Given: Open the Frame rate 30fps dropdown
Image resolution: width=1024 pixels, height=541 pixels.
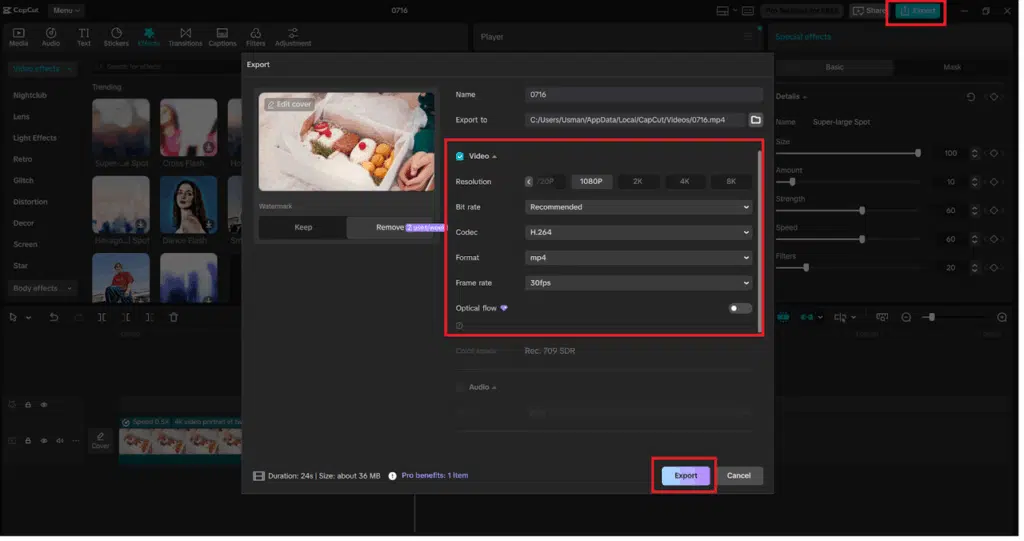Looking at the screenshot, I should [x=638, y=283].
